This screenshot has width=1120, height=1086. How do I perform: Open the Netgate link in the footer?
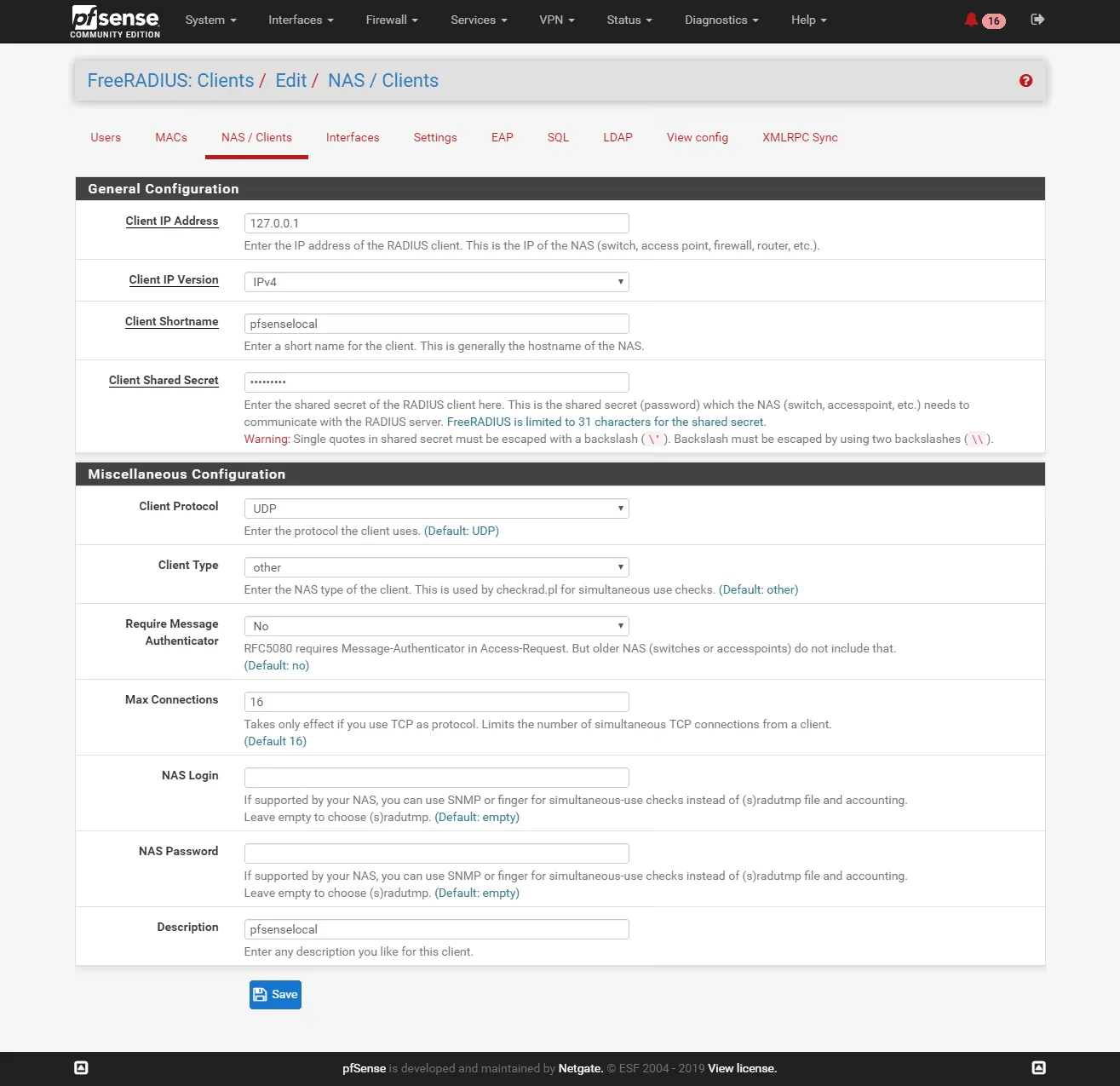tap(580, 1068)
